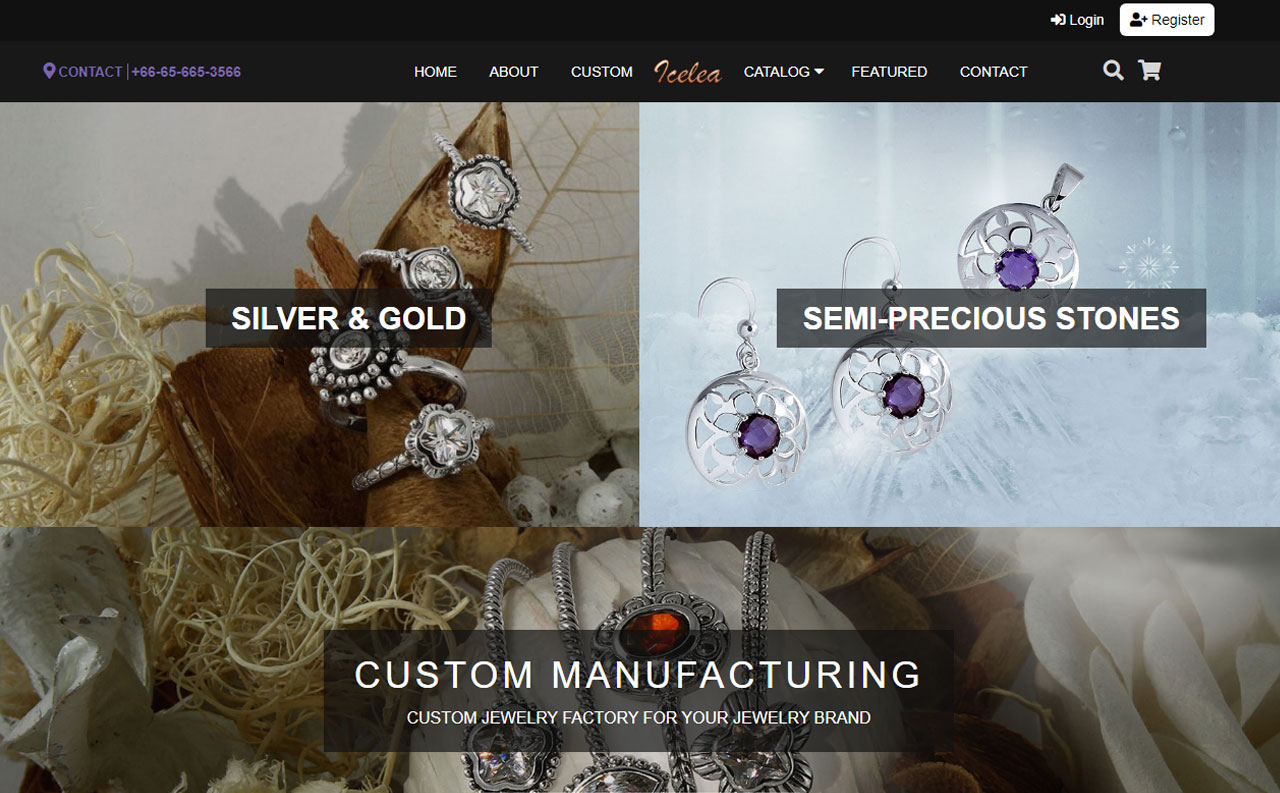Click the location pin icon beside Contact
Viewport: 1280px width, 793px height.
pos(49,71)
